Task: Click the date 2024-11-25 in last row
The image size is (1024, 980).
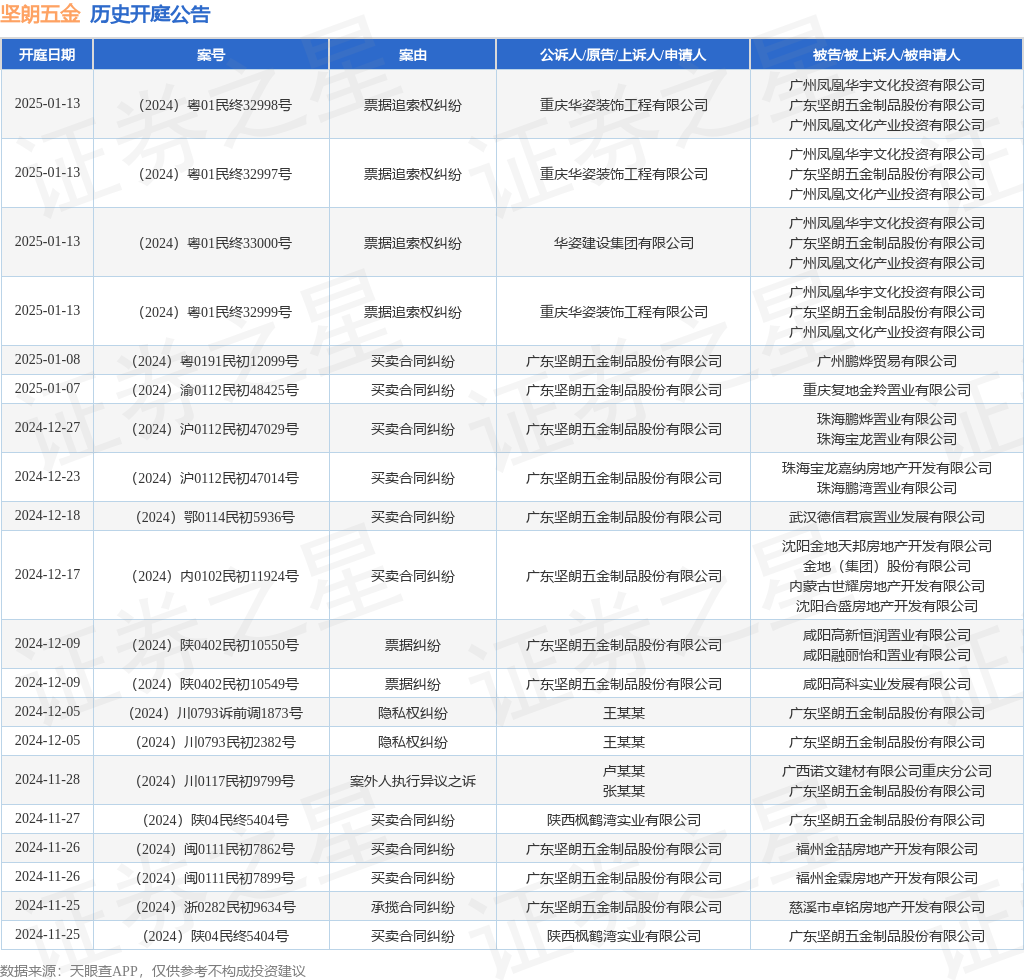Action: click(47, 934)
